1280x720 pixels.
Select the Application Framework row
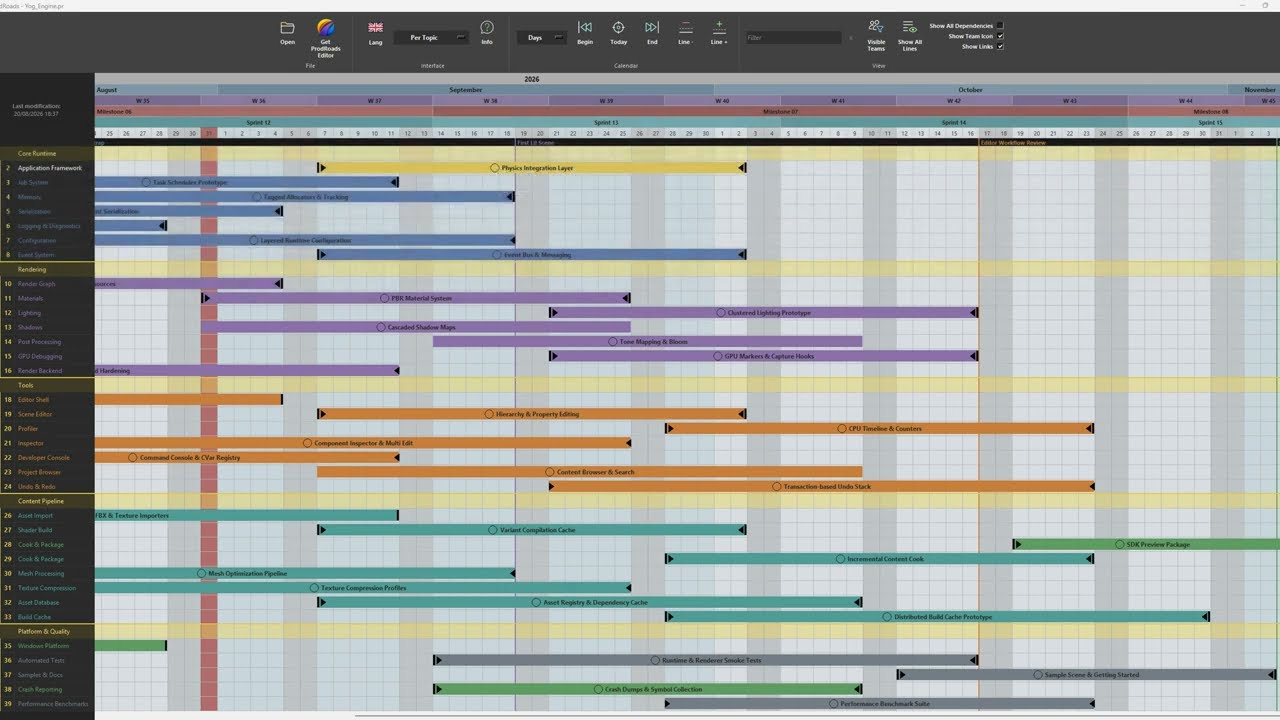coord(47,168)
